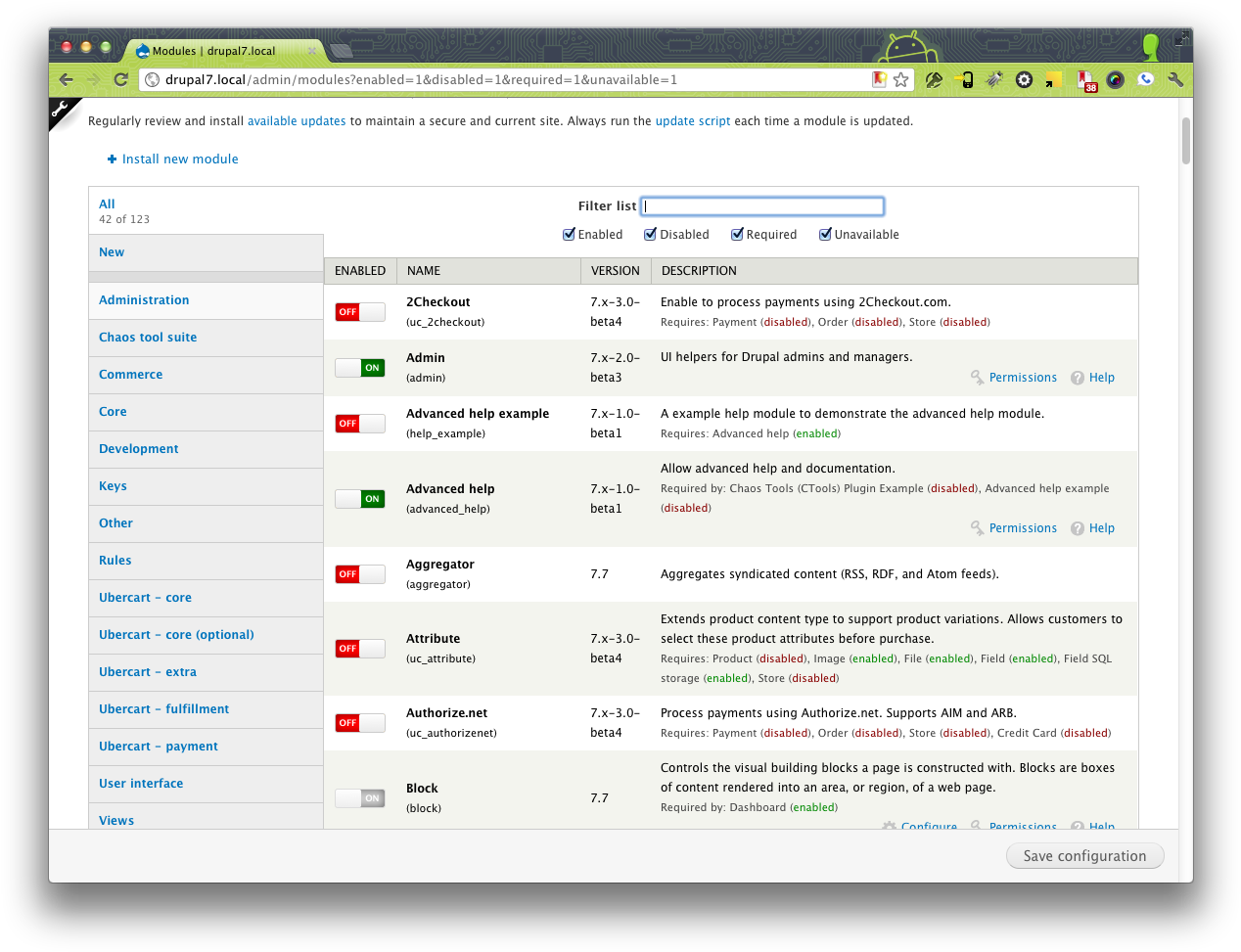Click the Save configuration button
Viewport: 1241px width, 952px height.
[1084, 856]
